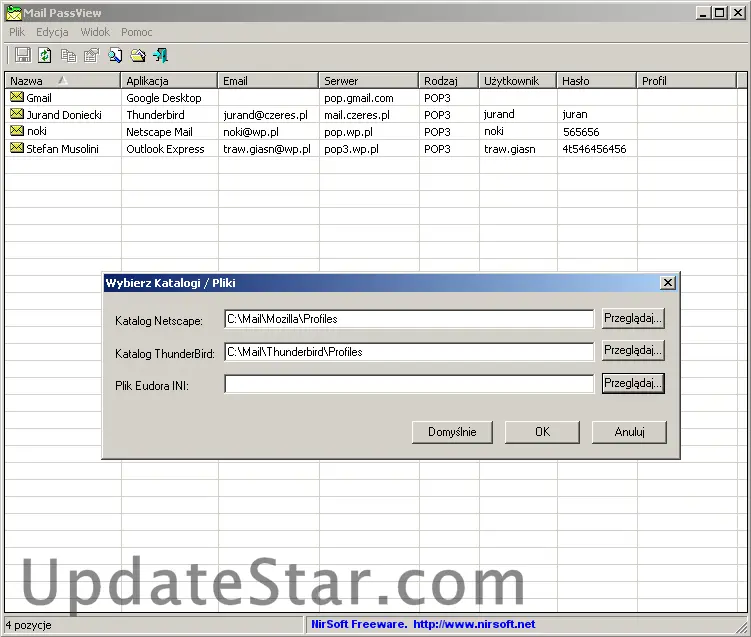Open the Pomoc menu
The image size is (751, 637).
tap(137, 32)
